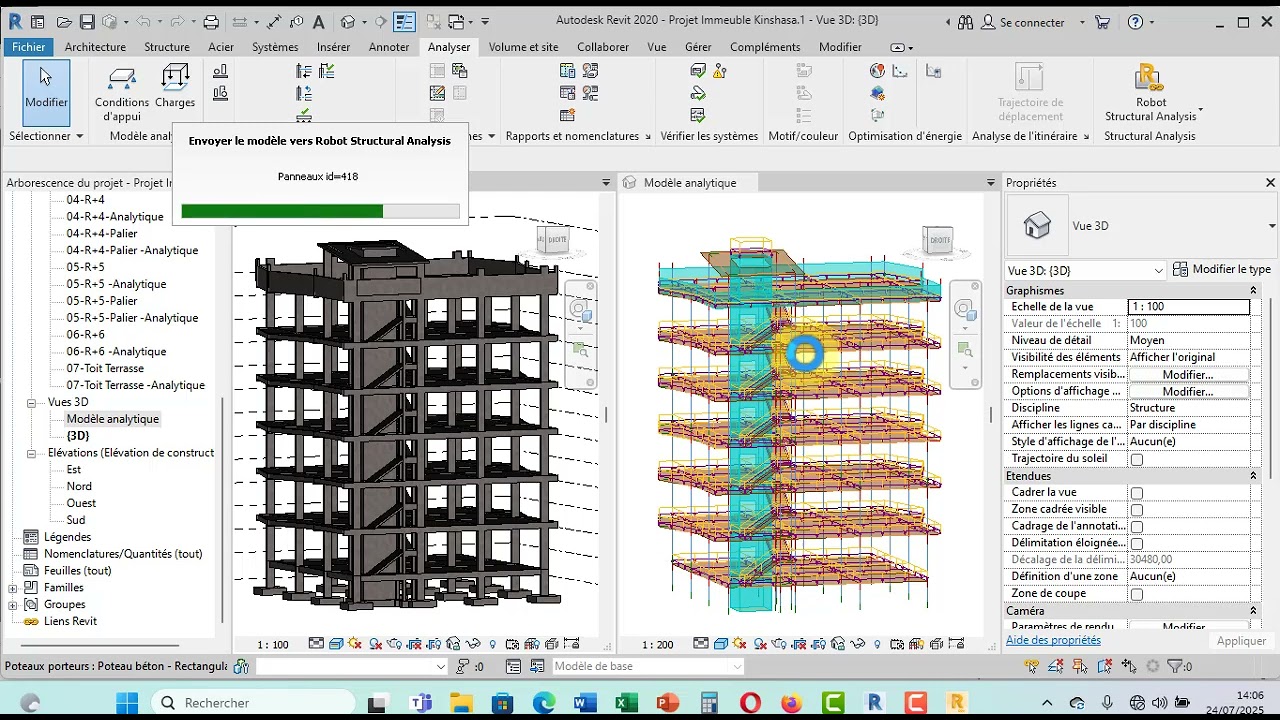The width and height of the screenshot is (1280, 720).
Task: Click the help question mark icon
Action: click(1135, 21)
